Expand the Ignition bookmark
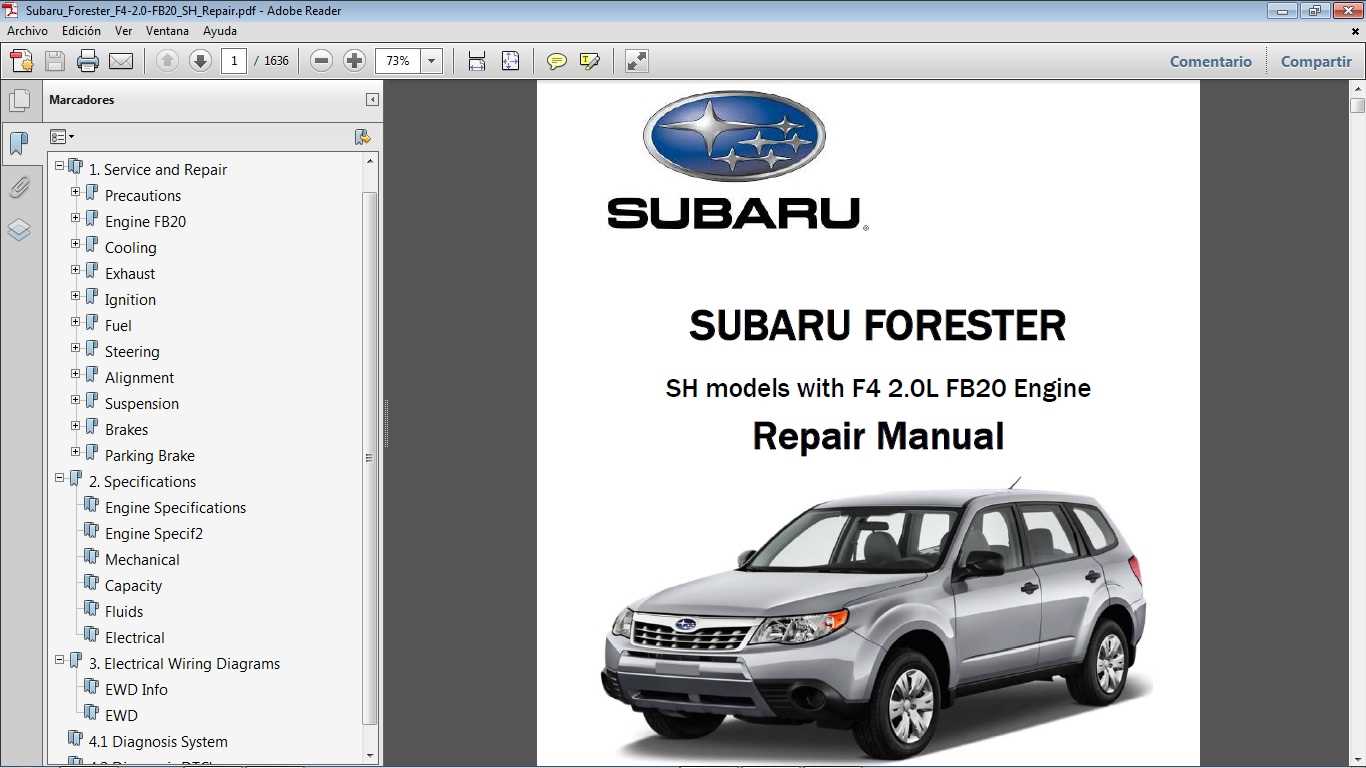The width and height of the screenshot is (1366, 768). click(75, 295)
